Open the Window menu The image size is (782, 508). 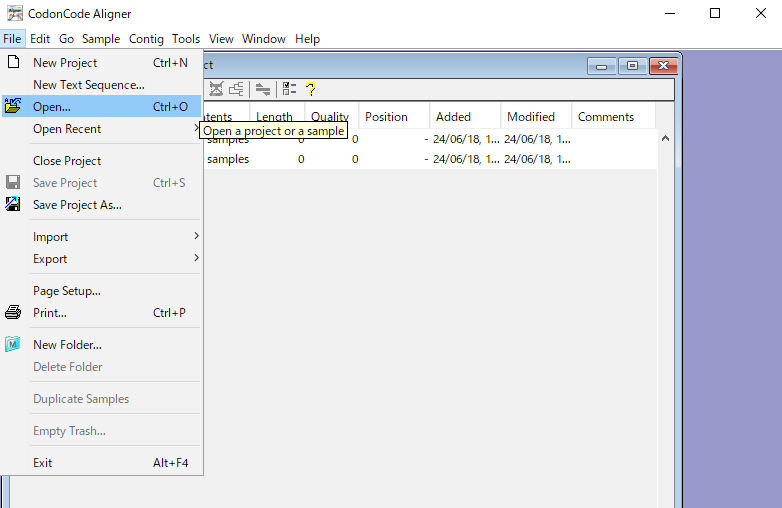[x=264, y=39]
